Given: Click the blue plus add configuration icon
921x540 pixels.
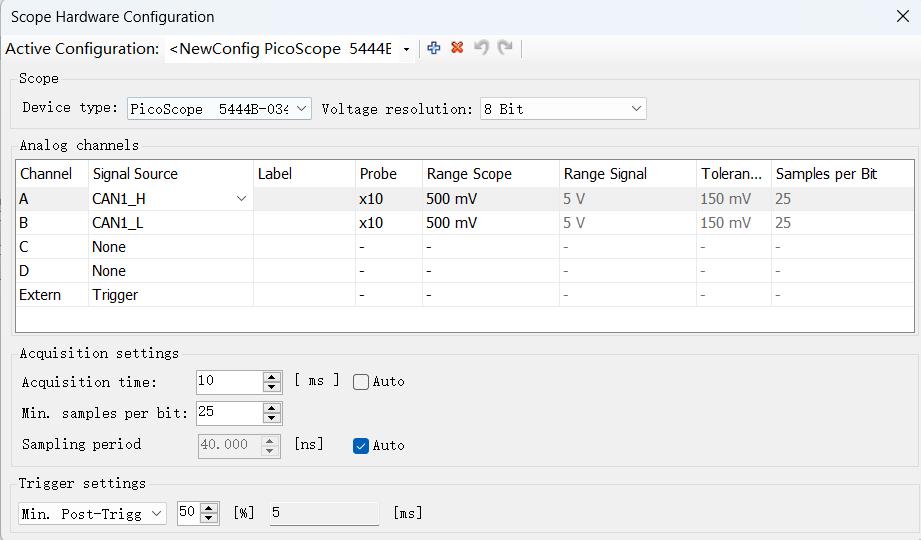Looking at the screenshot, I should pos(433,48).
